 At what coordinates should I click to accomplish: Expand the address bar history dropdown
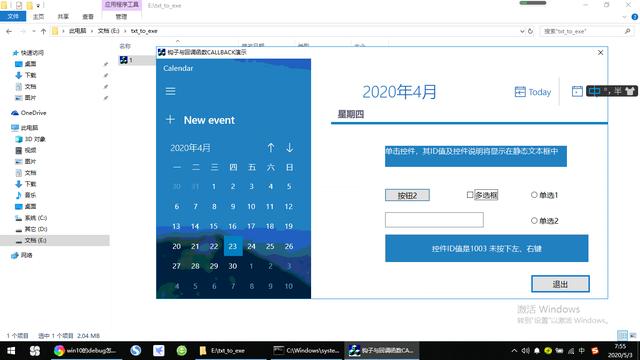tap(522, 31)
